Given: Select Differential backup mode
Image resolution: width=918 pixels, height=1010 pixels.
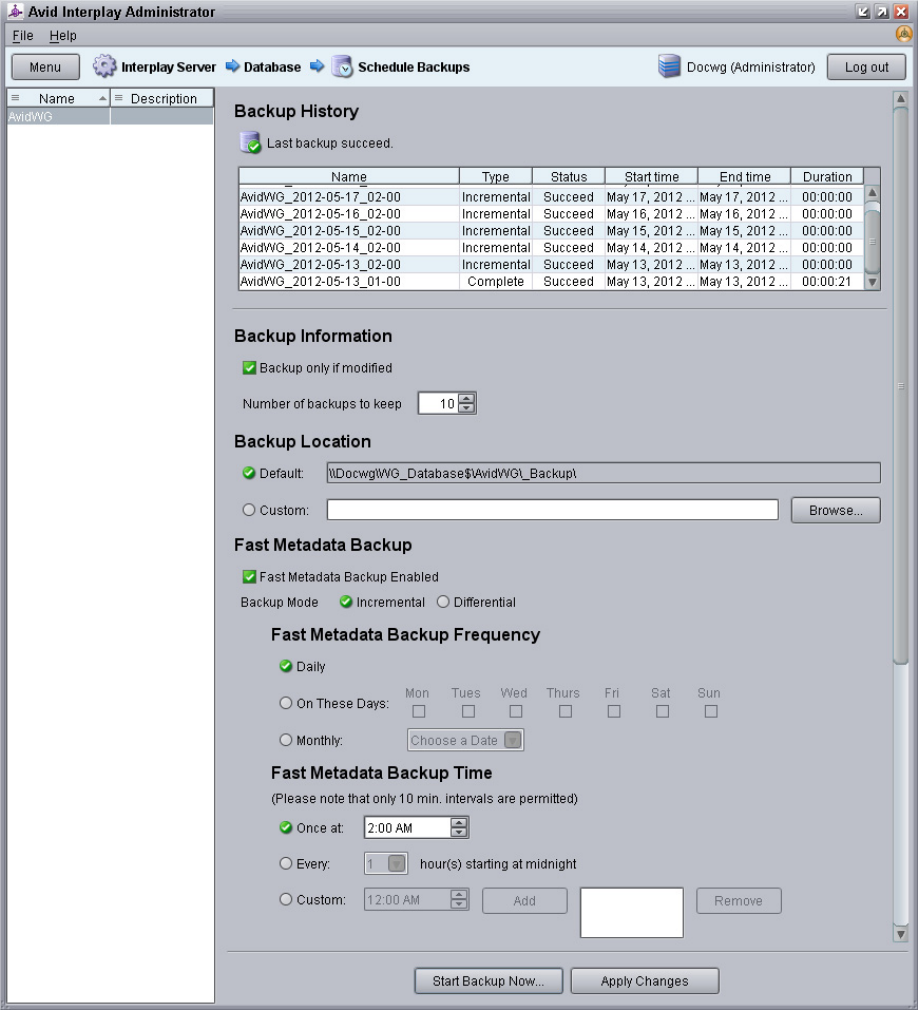Looking at the screenshot, I should coord(443,602).
